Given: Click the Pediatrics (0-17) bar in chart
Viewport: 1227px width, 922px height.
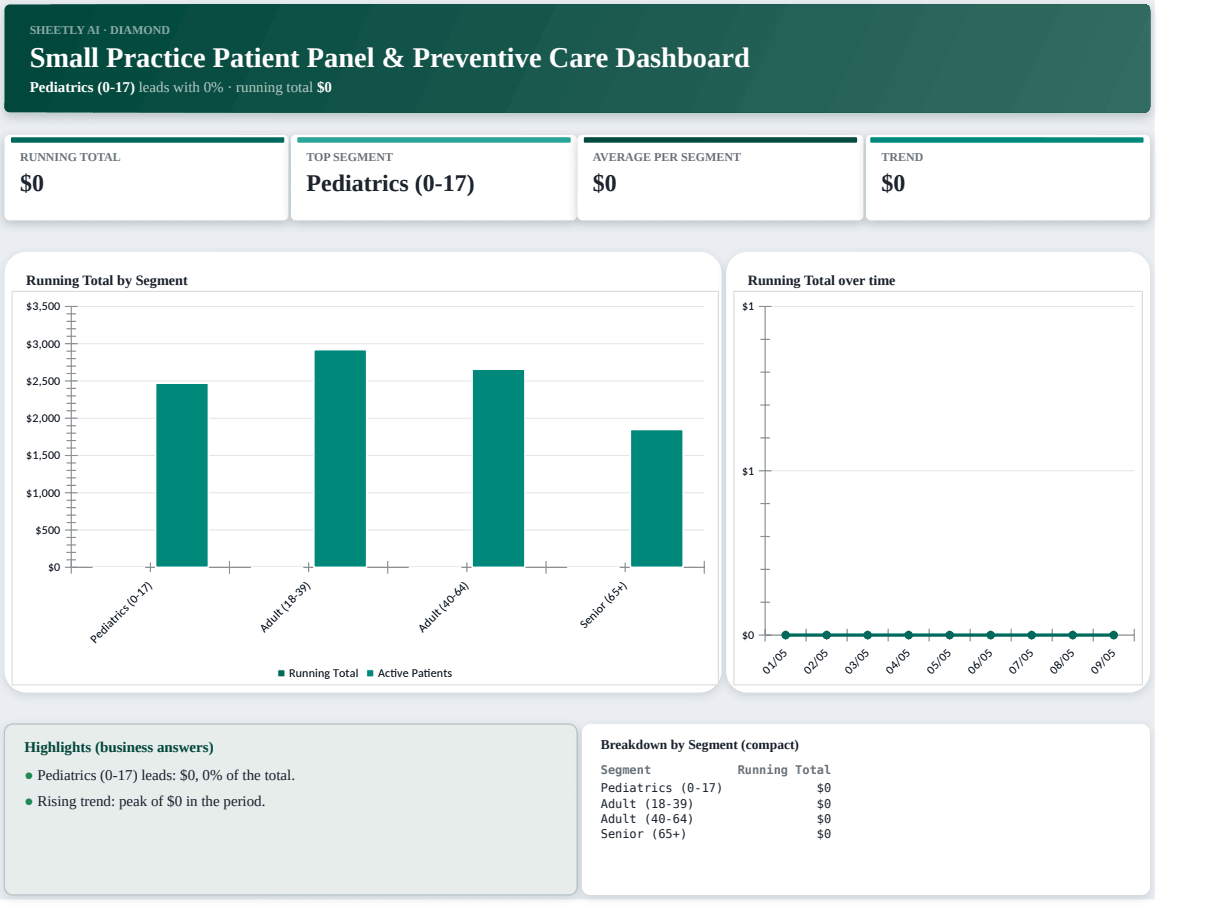Looking at the screenshot, I should tap(182, 475).
